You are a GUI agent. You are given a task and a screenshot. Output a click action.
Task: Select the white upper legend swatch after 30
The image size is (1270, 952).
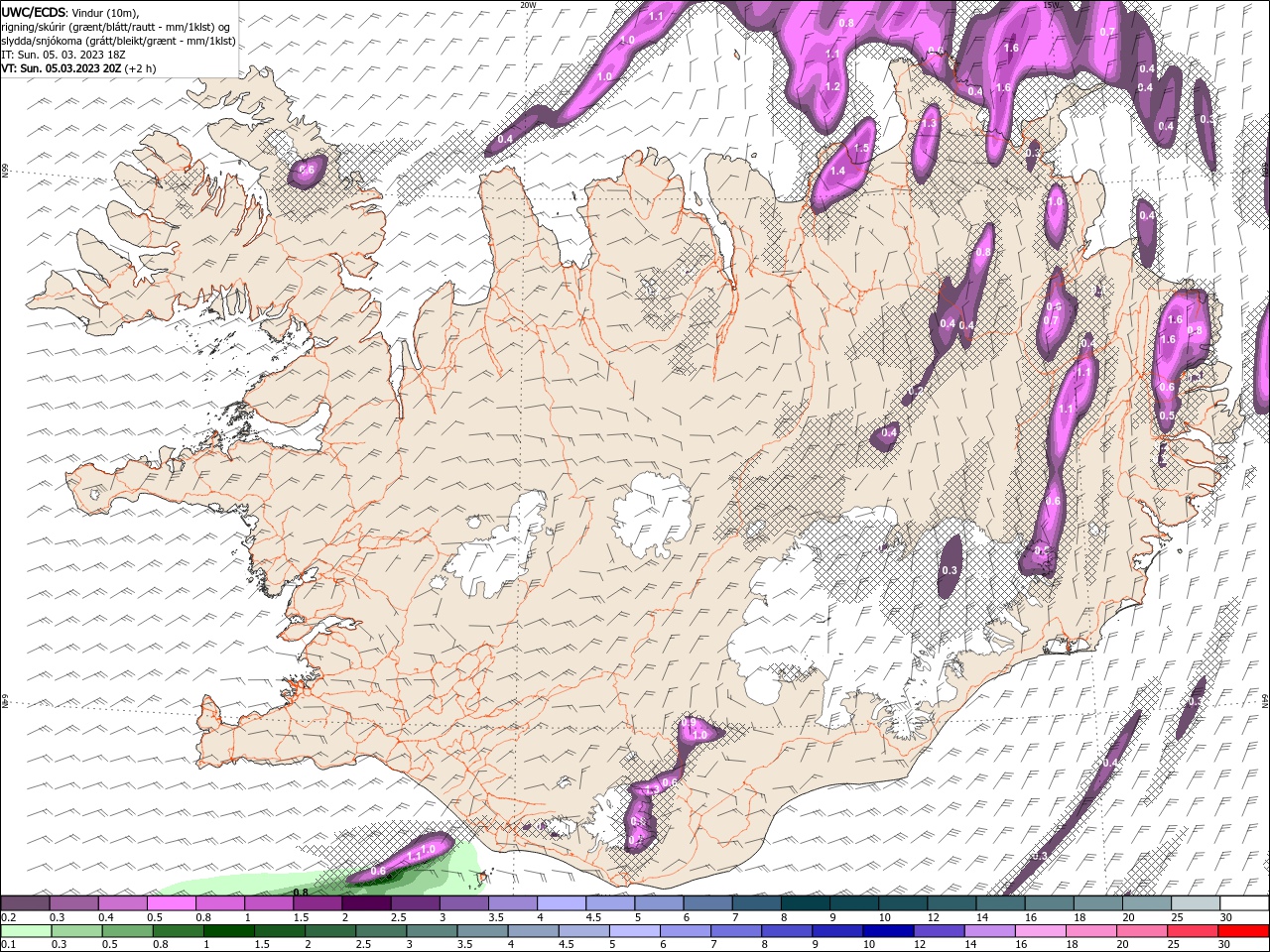pos(1244,902)
